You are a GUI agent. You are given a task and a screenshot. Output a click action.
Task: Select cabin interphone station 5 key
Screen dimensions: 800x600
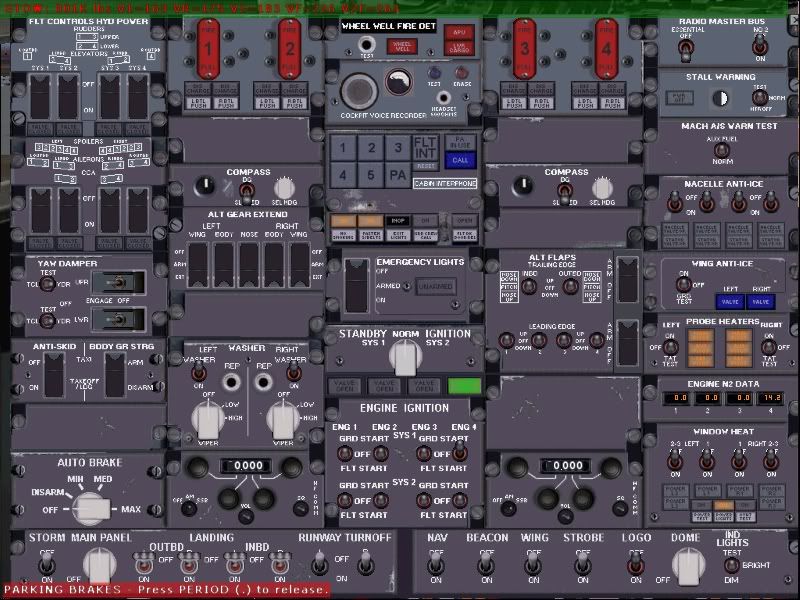370,176
